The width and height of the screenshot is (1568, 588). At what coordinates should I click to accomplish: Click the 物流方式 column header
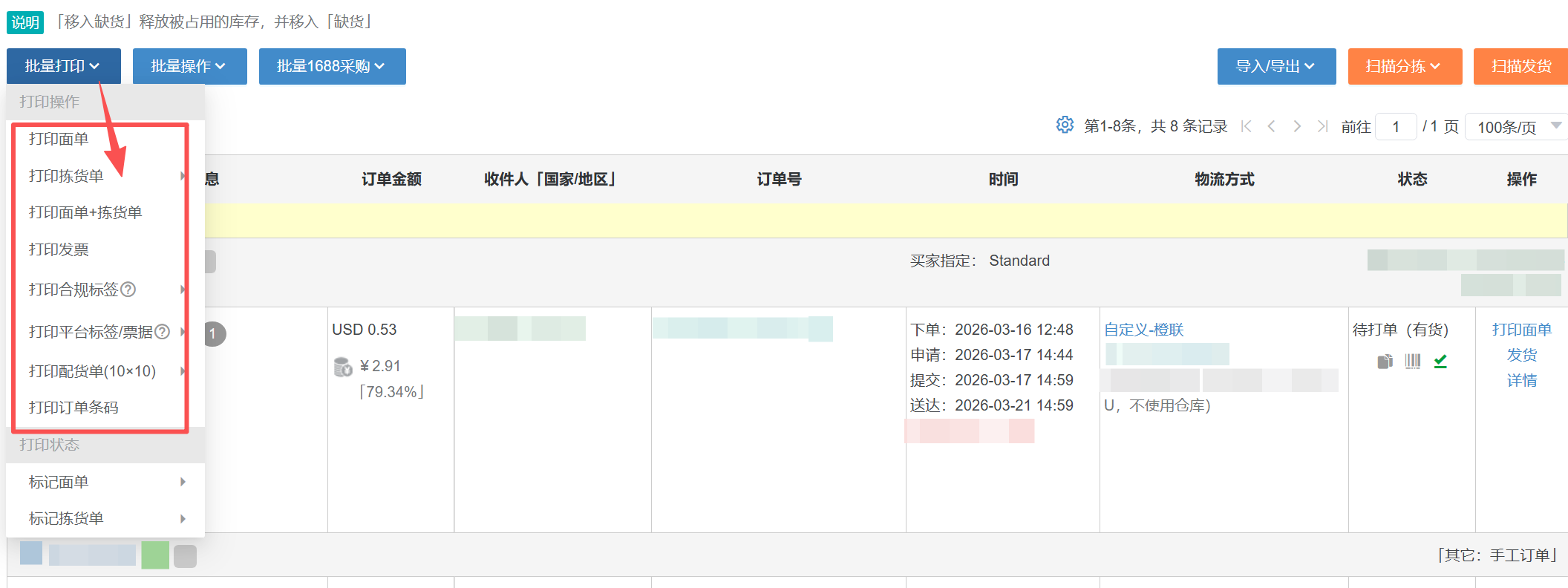(1224, 179)
